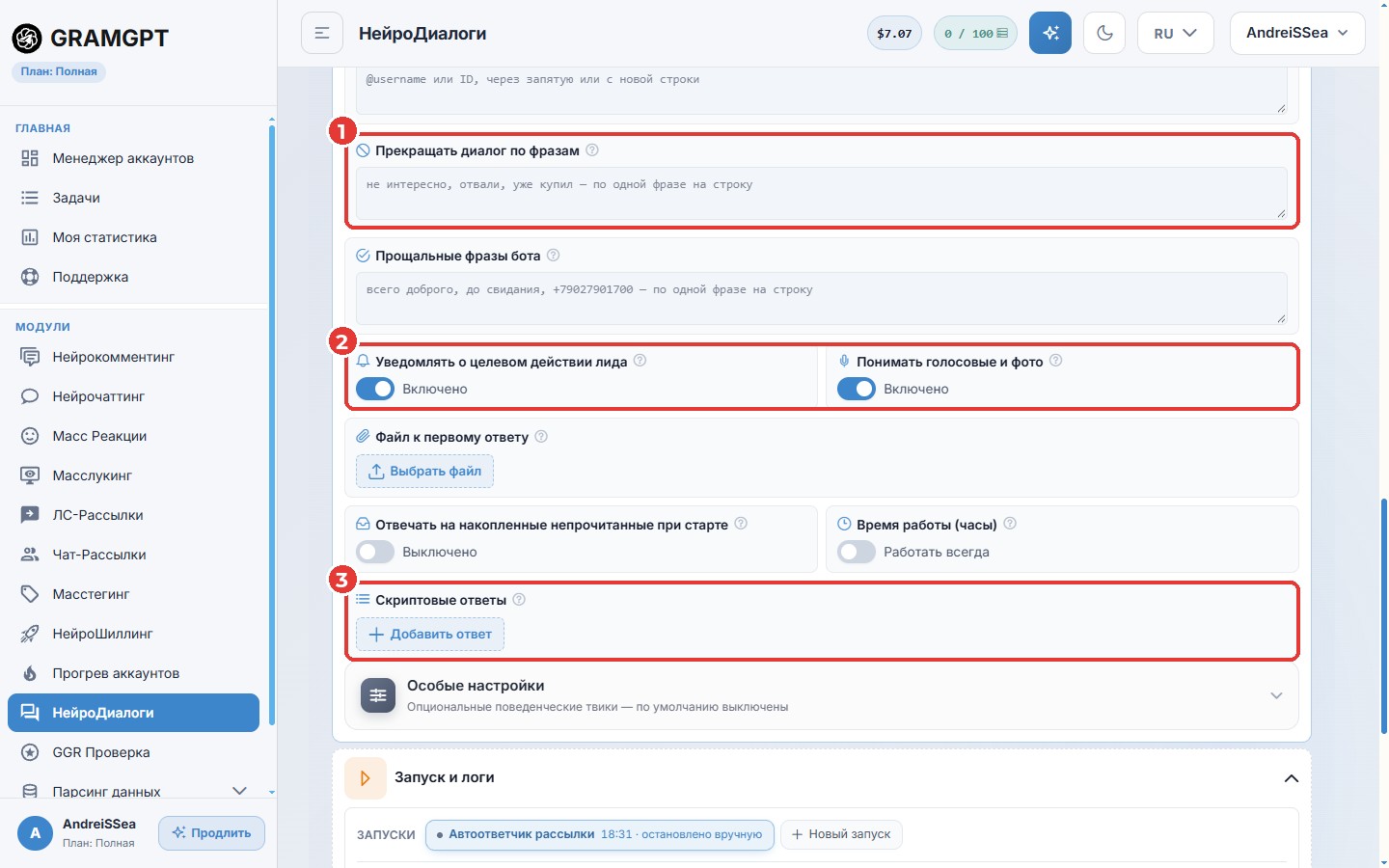
Task: Switch to dark mode with moon icon
Action: pyautogui.click(x=1105, y=33)
